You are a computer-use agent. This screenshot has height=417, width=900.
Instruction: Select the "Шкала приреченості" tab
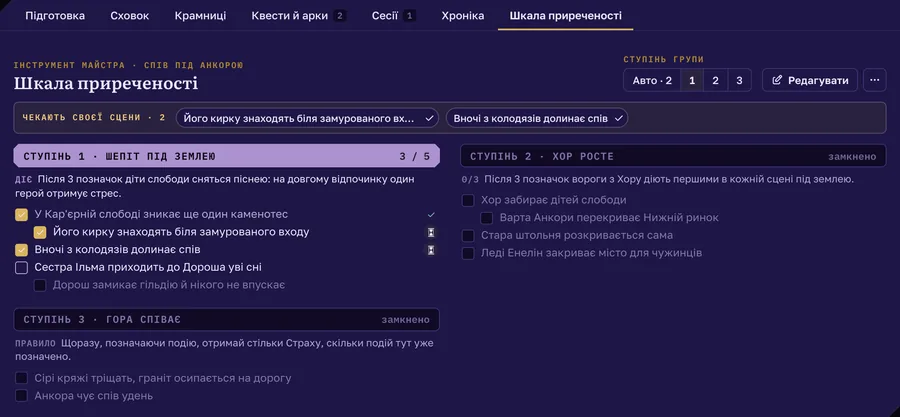[x=566, y=15]
